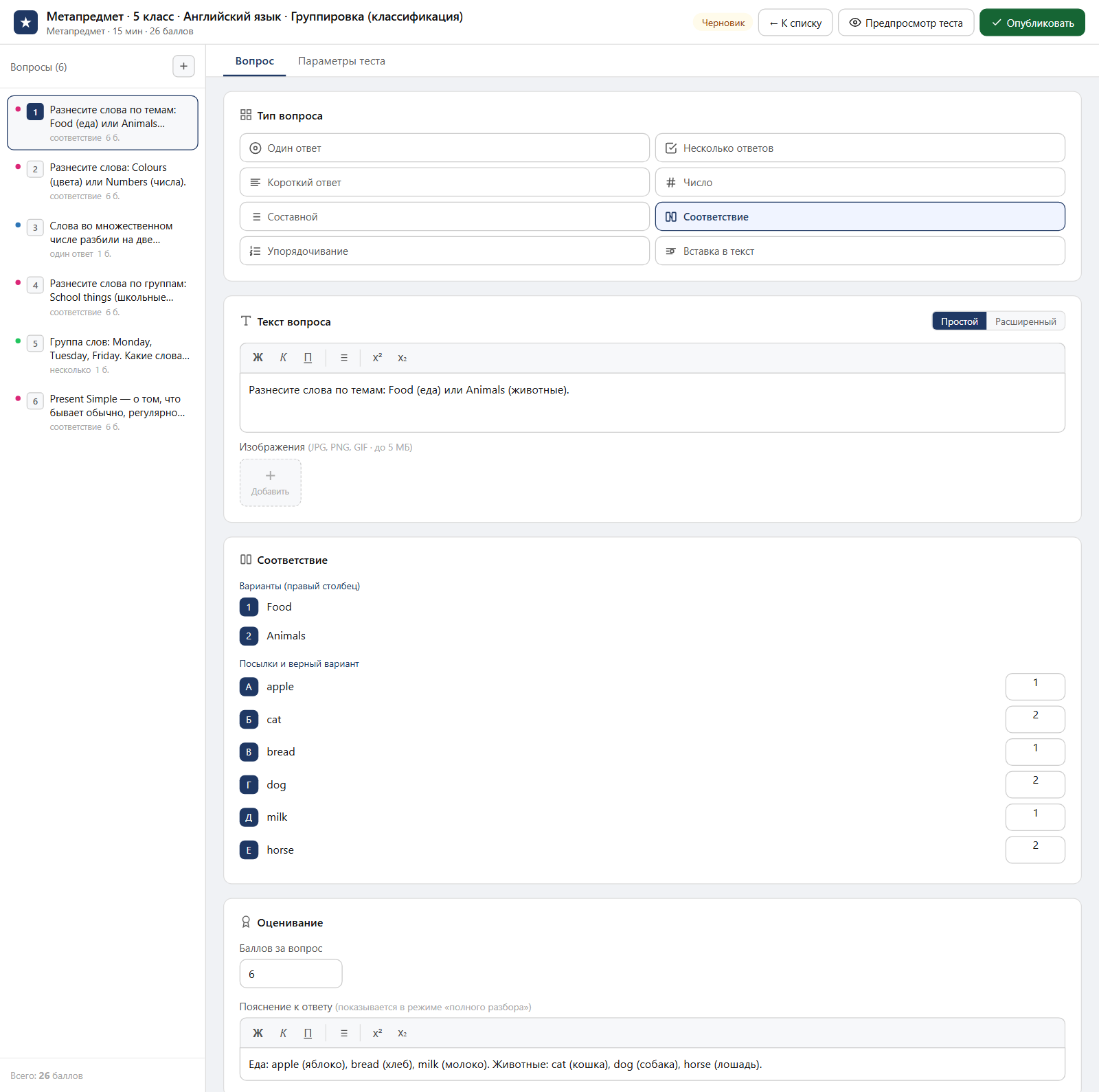Image resolution: width=1099 pixels, height=1092 pixels.
Task: Add an image via Добавить tile
Action: (x=271, y=483)
